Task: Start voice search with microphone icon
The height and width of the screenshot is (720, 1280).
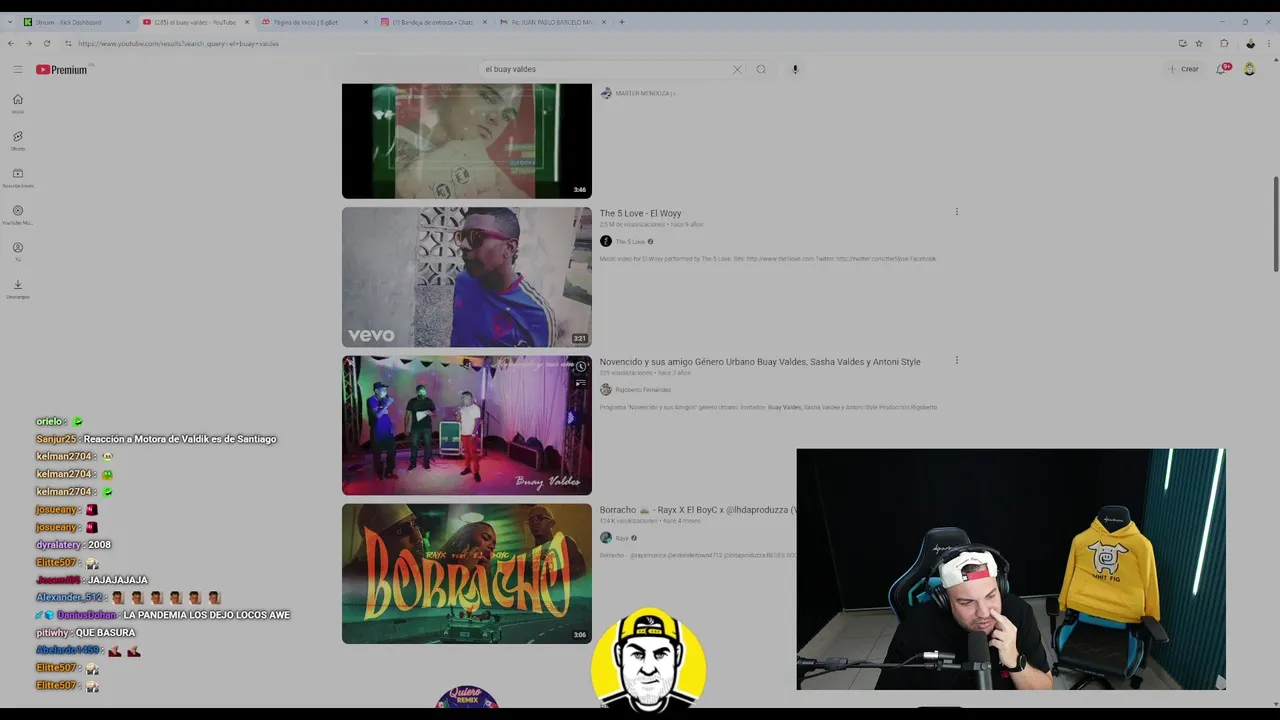Action: pos(795,69)
